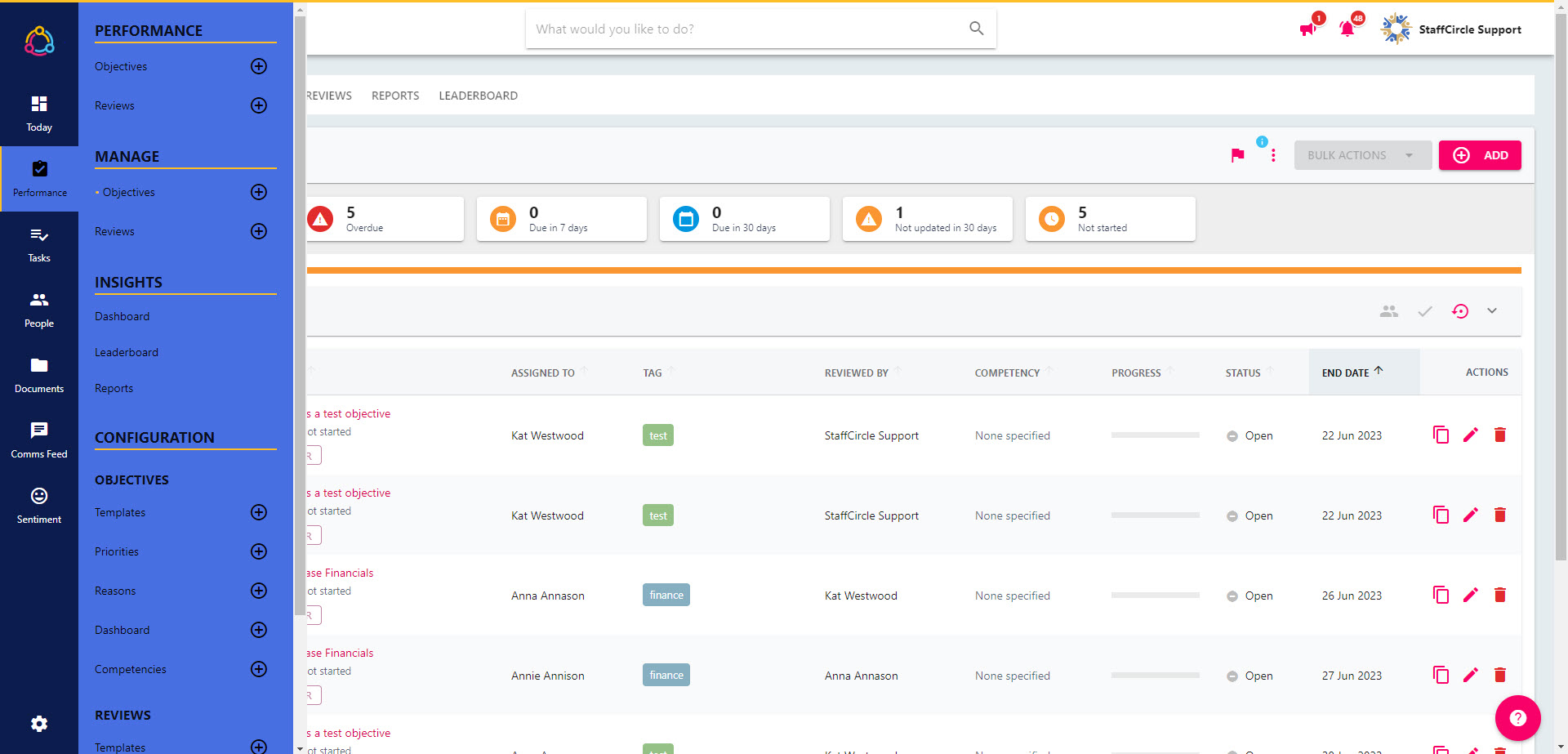This screenshot has width=1568, height=754.
Task: Click plus next to Competencies
Action: coord(259,669)
